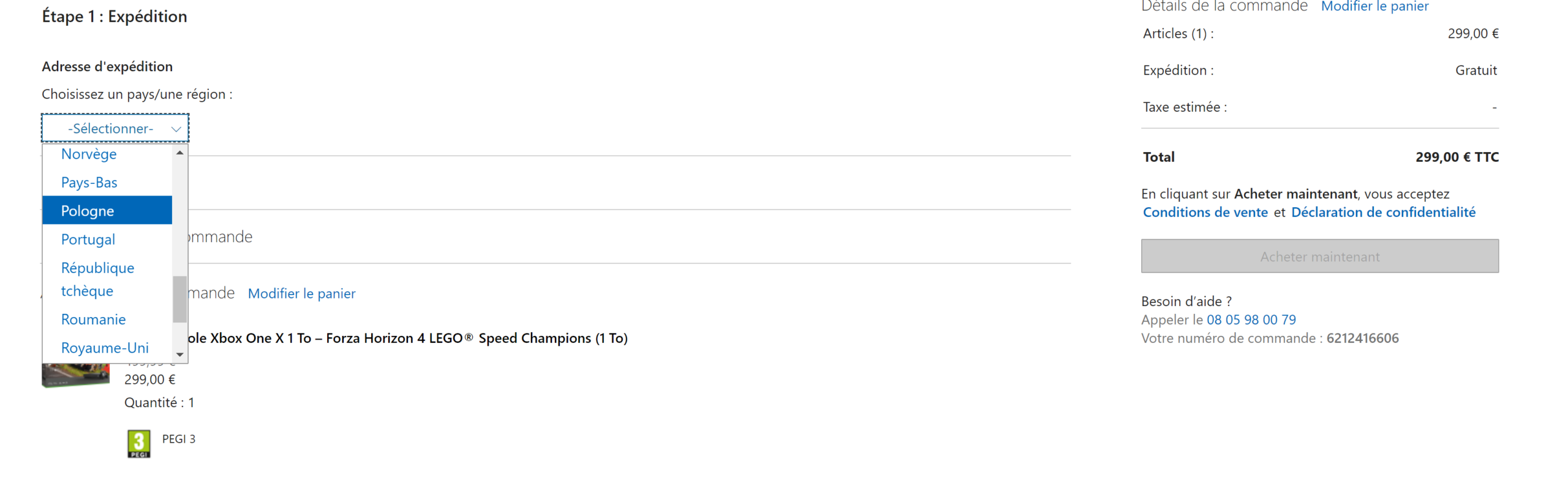Click the PEGI 3 rating icon
This screenshot has width=1568, height=477.
[x=139, y=443]
